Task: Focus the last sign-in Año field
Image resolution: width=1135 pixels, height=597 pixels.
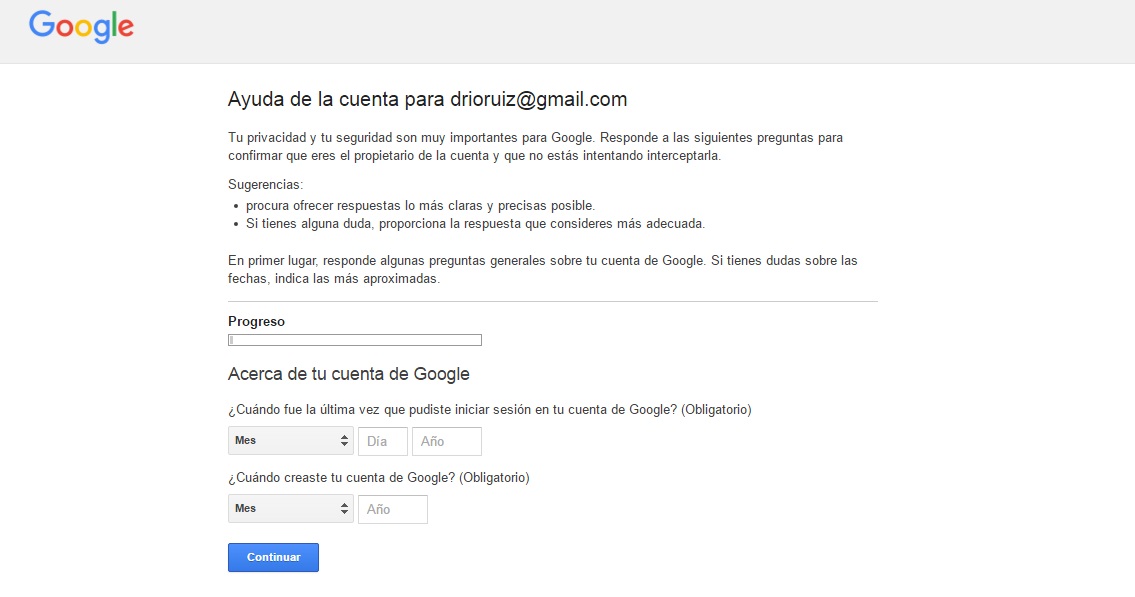Action: pos(447,441)
